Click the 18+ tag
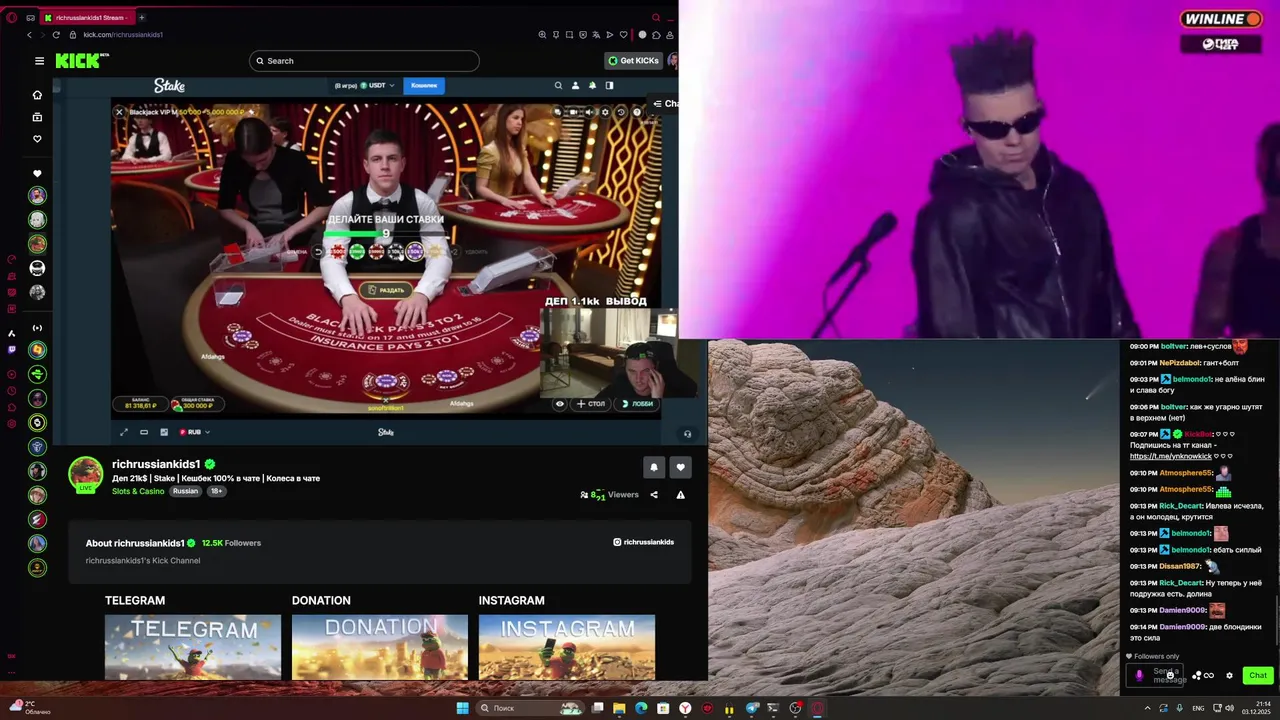Viewport: 1280px width, 720px height. (x=216, y=491)
